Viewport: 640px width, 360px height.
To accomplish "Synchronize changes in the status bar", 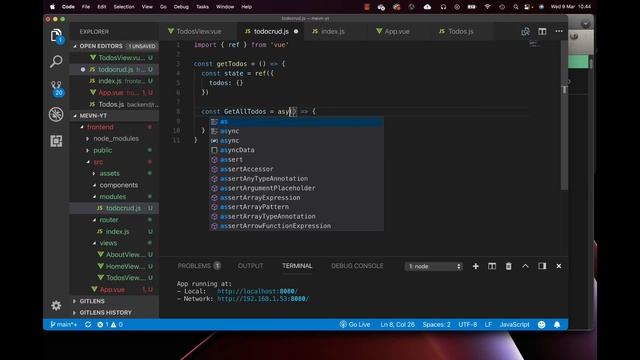I will (x=88, y=324).
